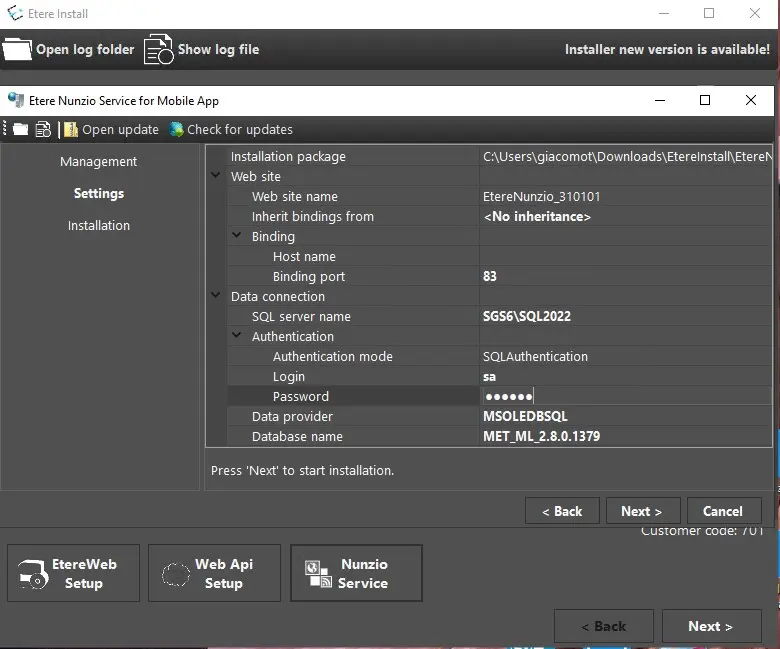Edit the Binding port value field
This screenshot has height=649, width=780.
point(625,276)
